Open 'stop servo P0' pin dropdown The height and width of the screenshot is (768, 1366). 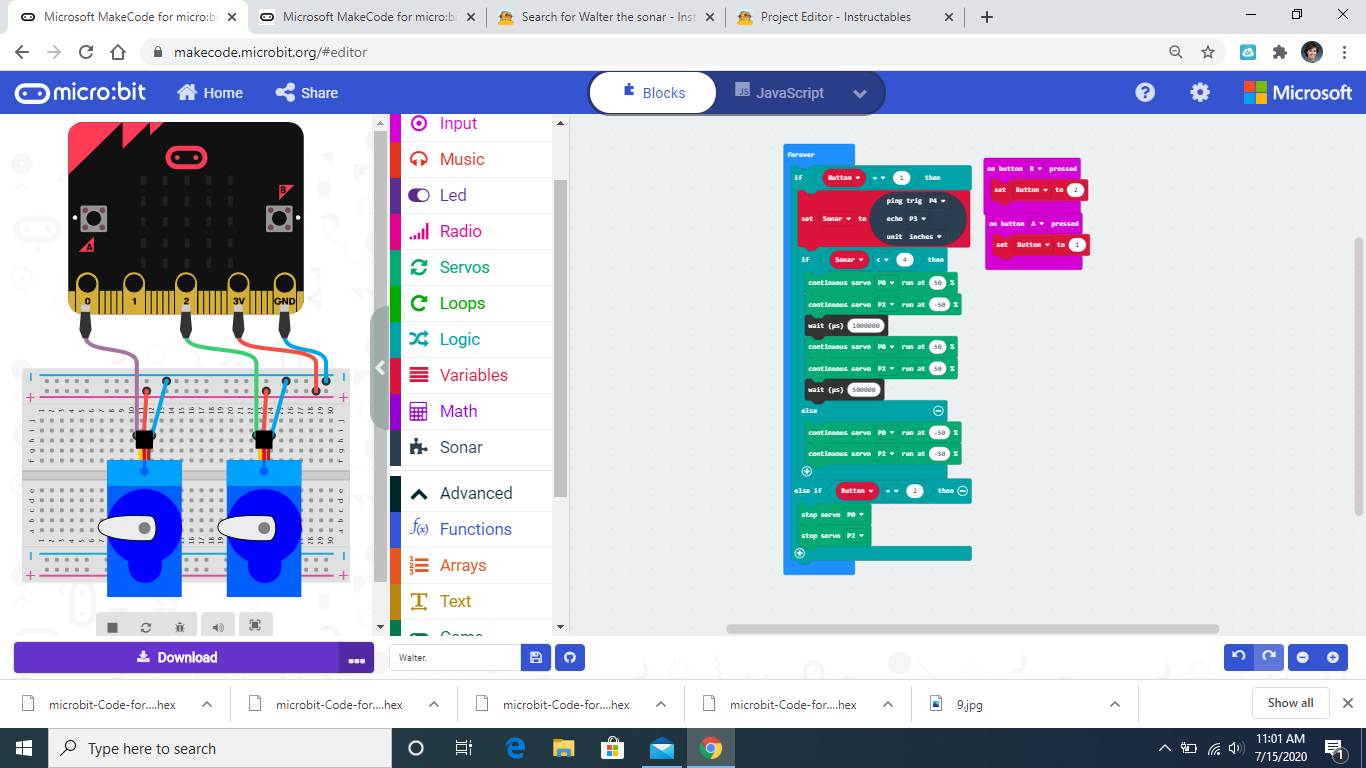point(857,515)
